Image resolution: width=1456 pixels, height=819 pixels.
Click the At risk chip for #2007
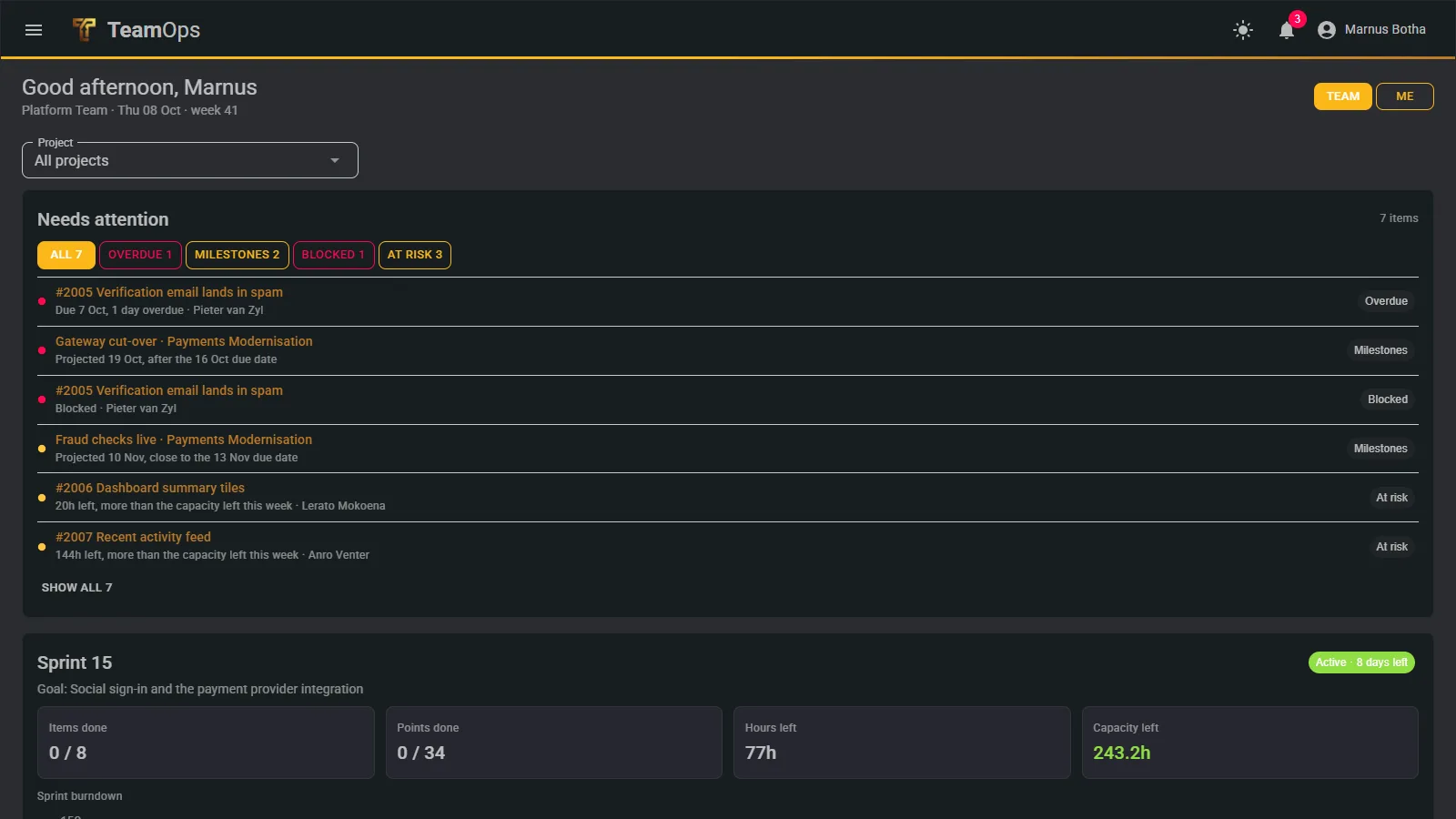[1391, 547]
